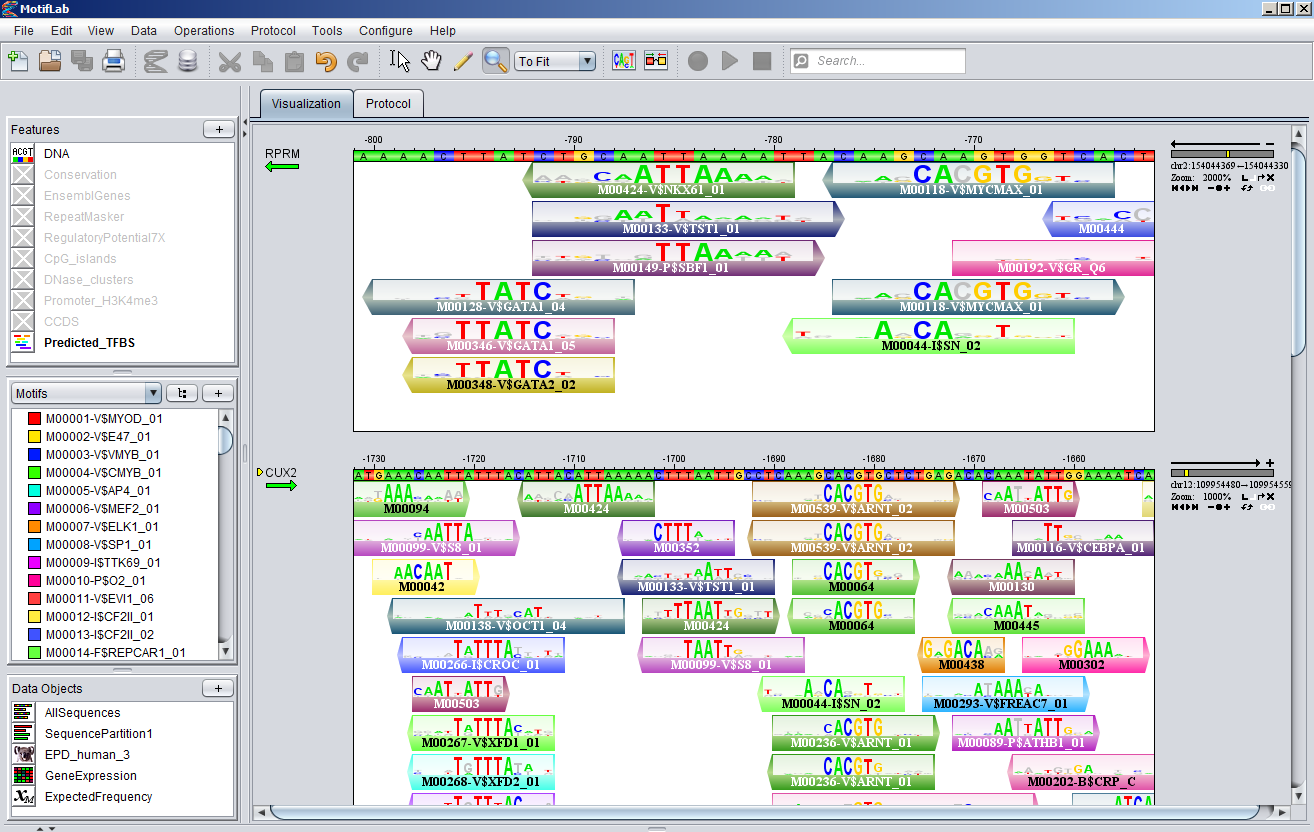Open the To Fit zoom dropdown
Image resolution: width=1314 pixels, height=832 pixels.
pyautogui.click(x=555, y=61)
